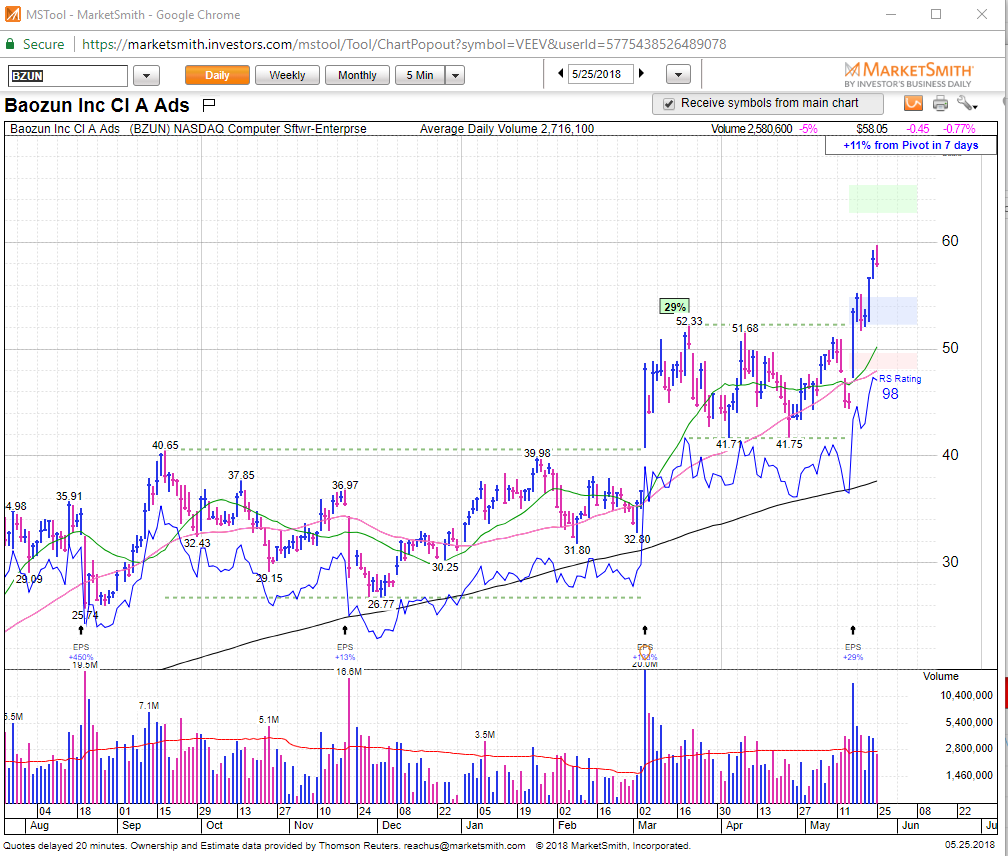Click the pink loss zone swatch

pos(883,360)
